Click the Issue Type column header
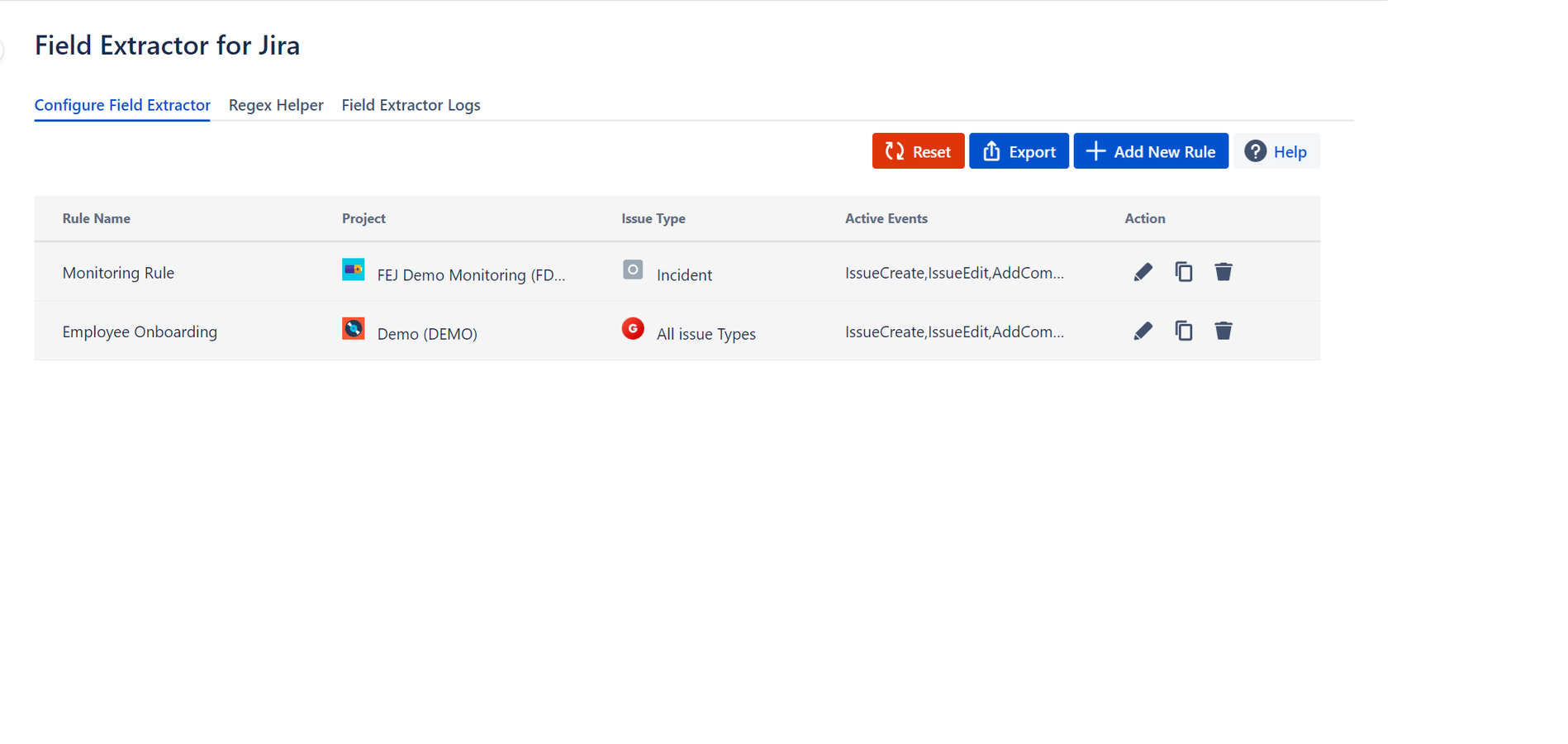Viewport: 1568px width, 744px height. pos(653,218)
